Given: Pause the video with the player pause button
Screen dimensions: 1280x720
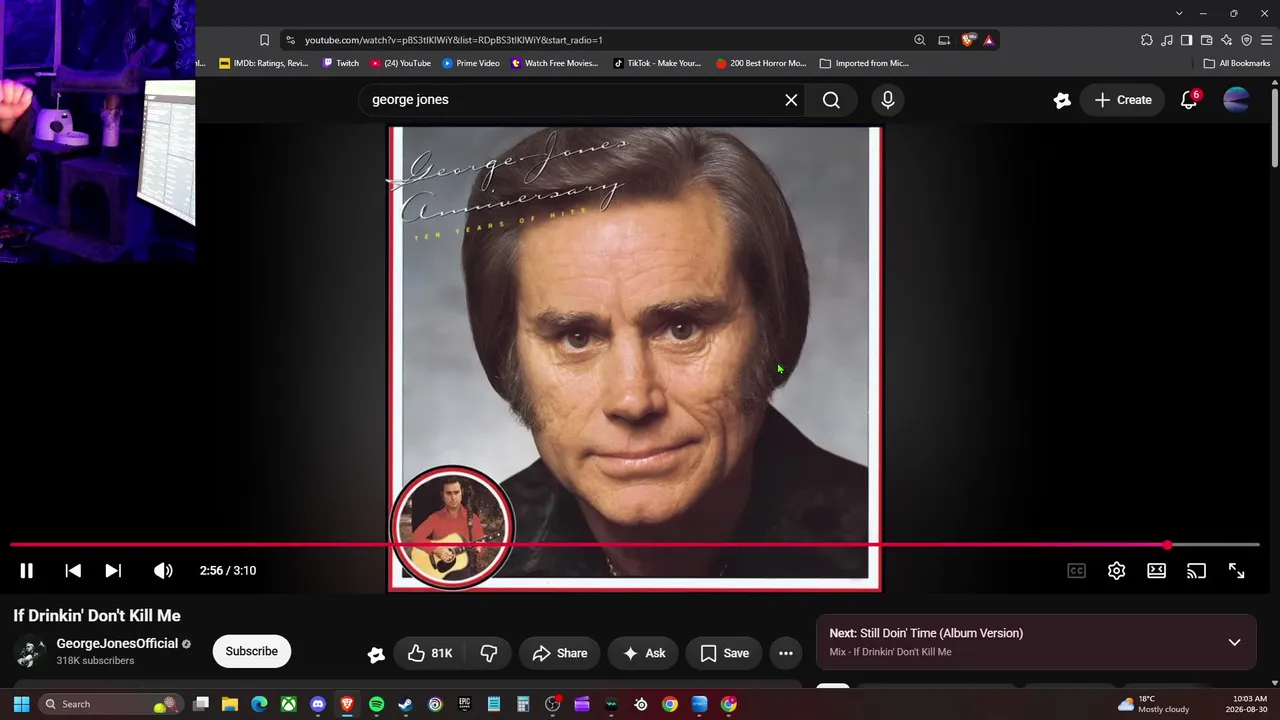Looking at the screenshot, I should click(x=27, y=571).
